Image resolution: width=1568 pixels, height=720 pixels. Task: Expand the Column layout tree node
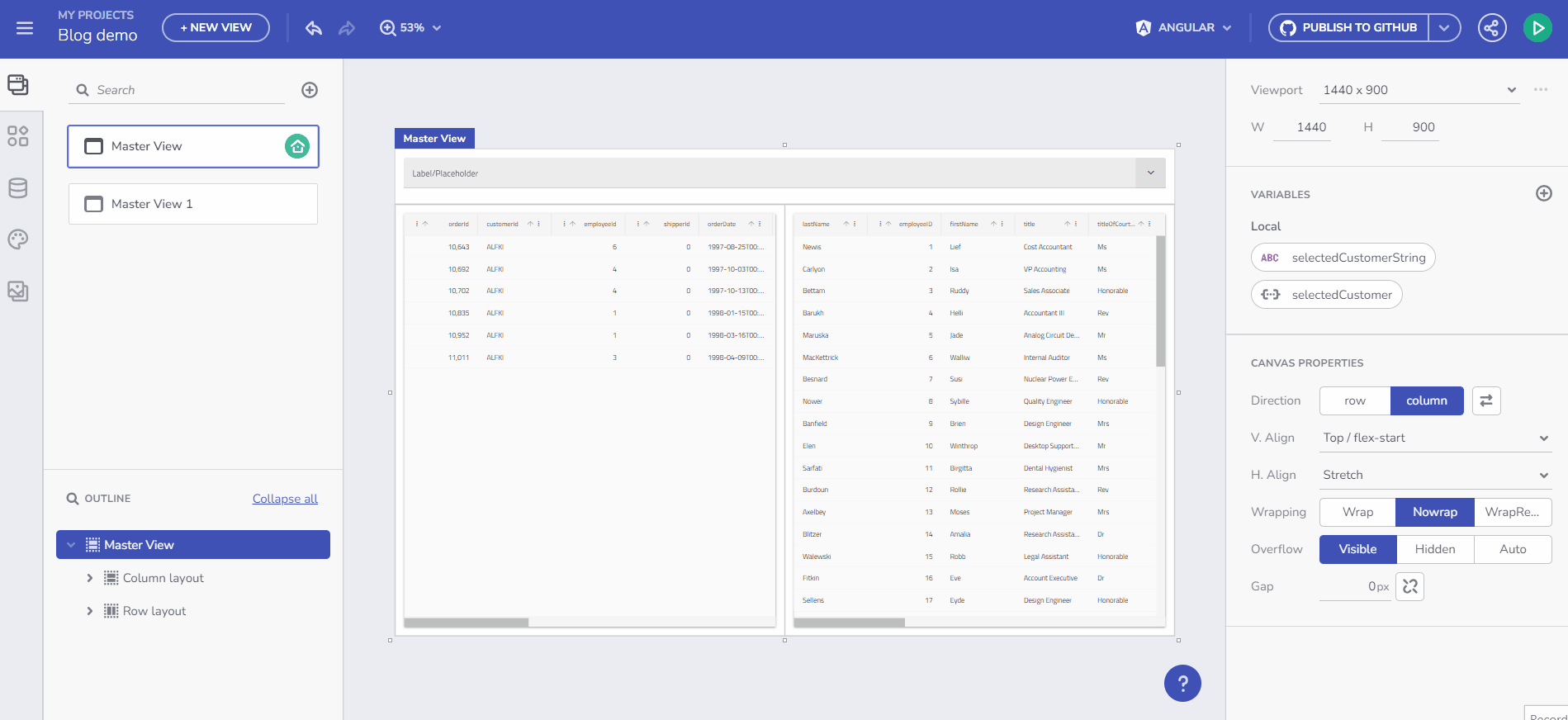90,578
